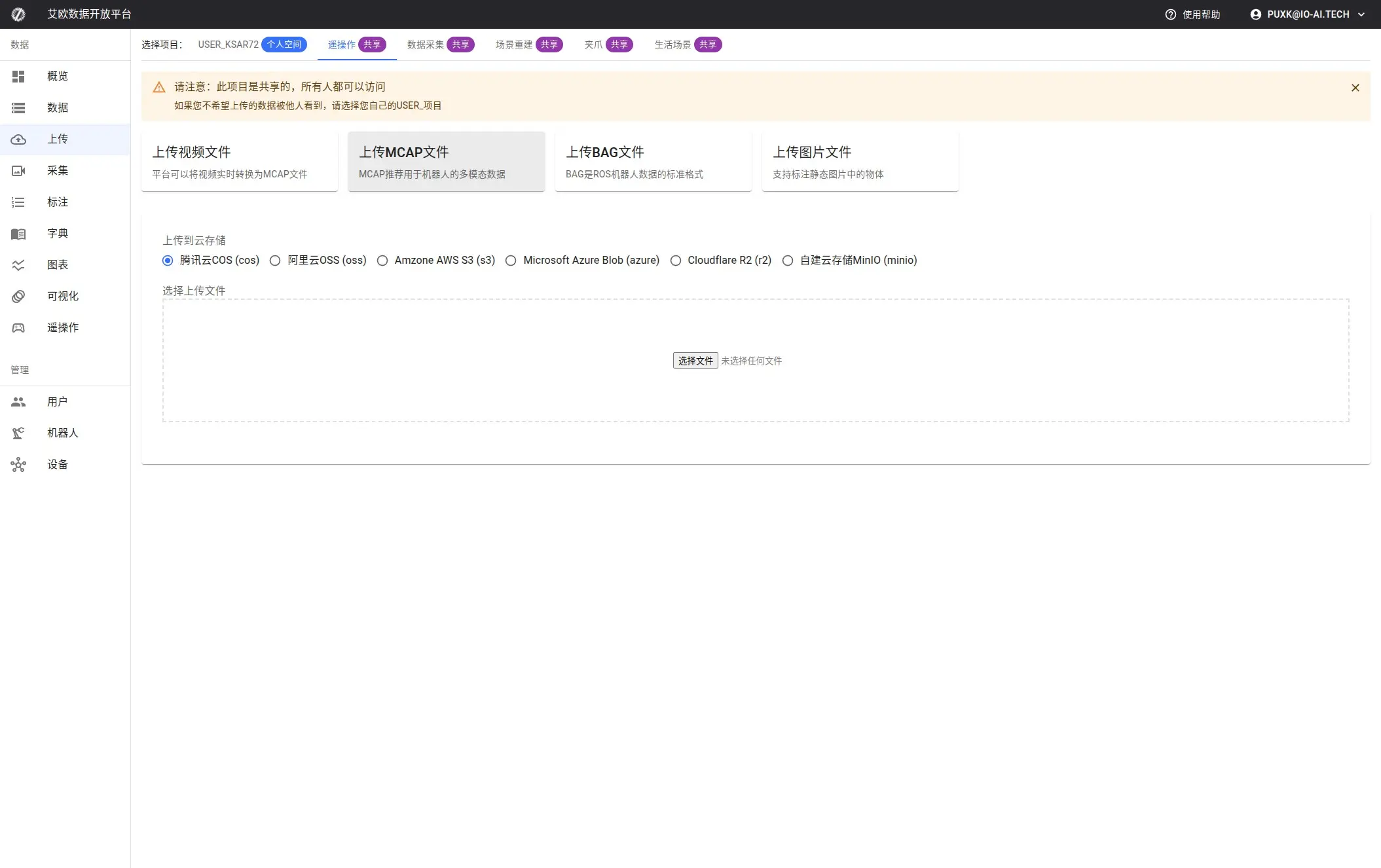This screenshot has height=868, width=1381.
Task: Open the overview dashboard icon 概览
Action: [18, 76]
